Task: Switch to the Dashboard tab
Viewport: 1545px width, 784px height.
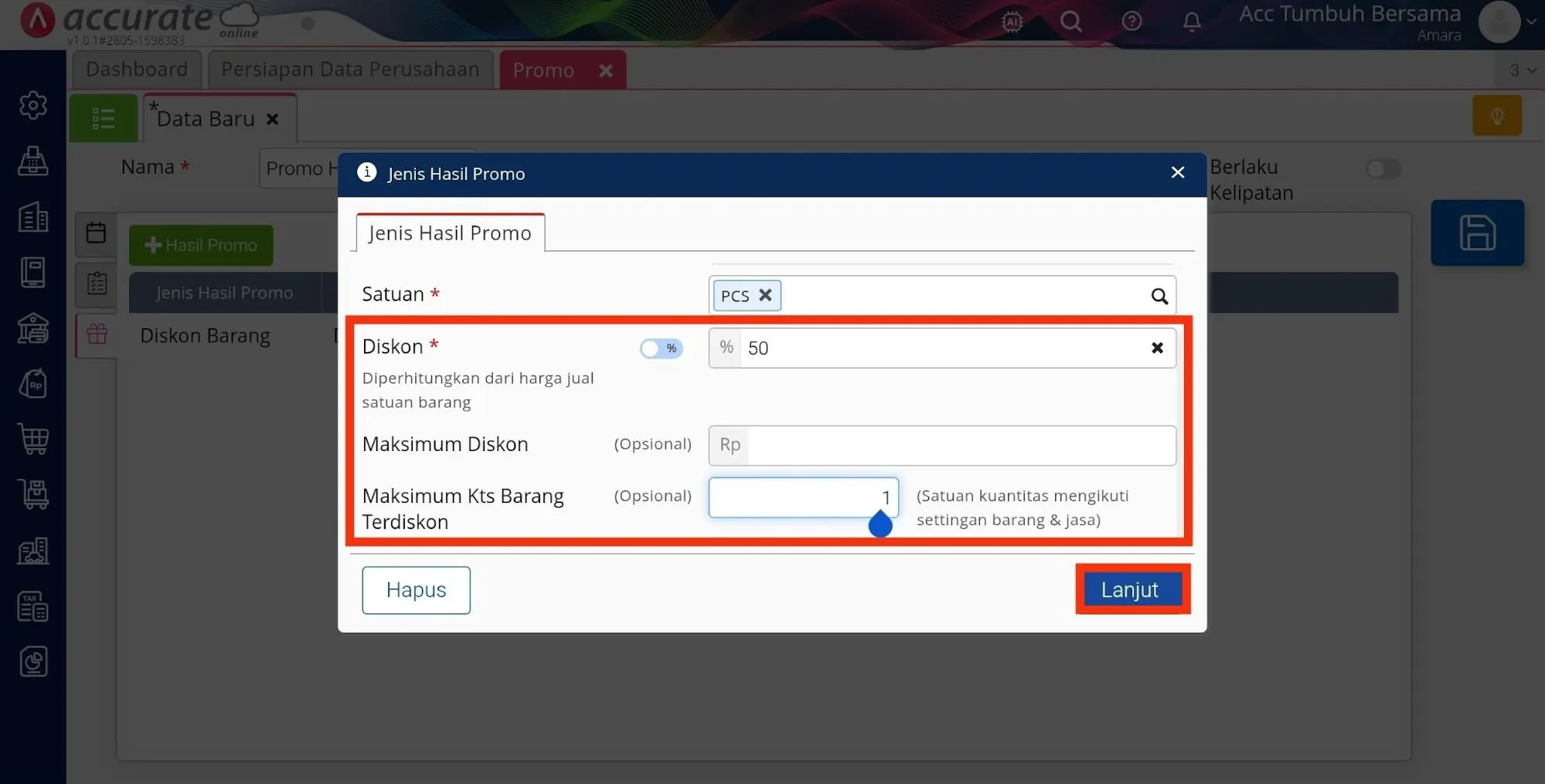Action: click(137, 70)
